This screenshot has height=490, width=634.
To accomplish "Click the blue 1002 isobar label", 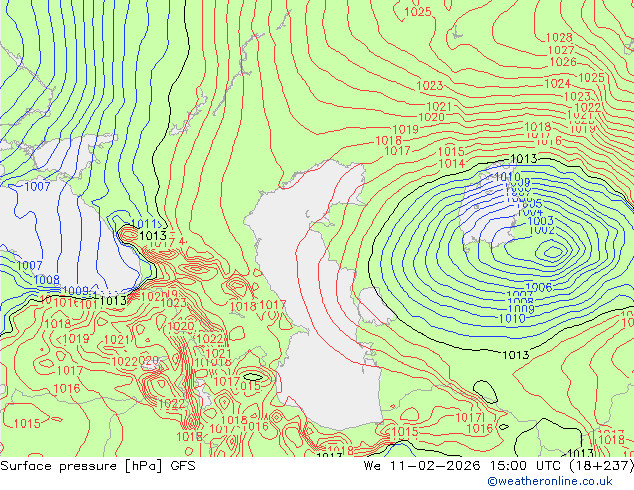I will click(542, 230).
